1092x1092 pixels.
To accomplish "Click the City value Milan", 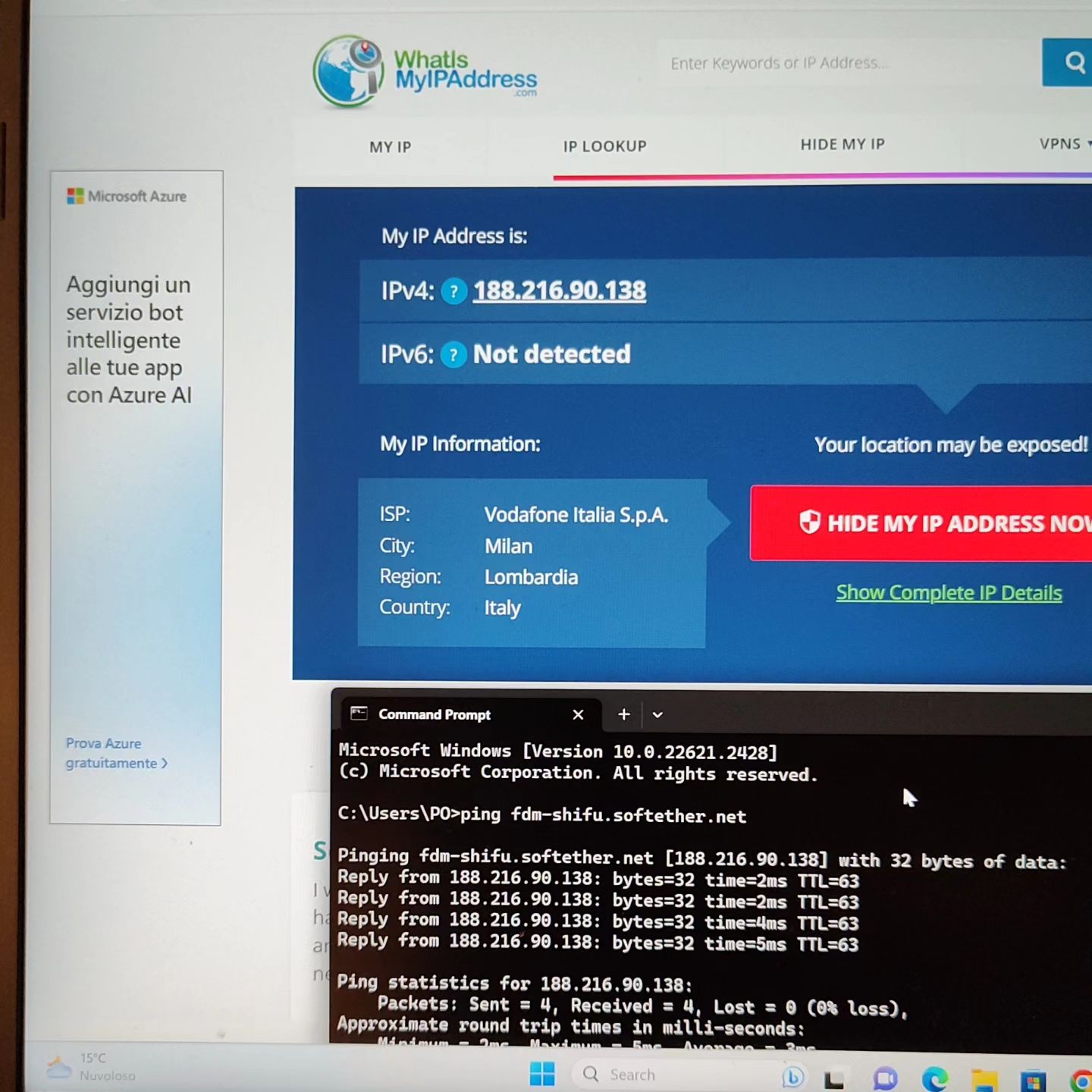I will [508, 546].
